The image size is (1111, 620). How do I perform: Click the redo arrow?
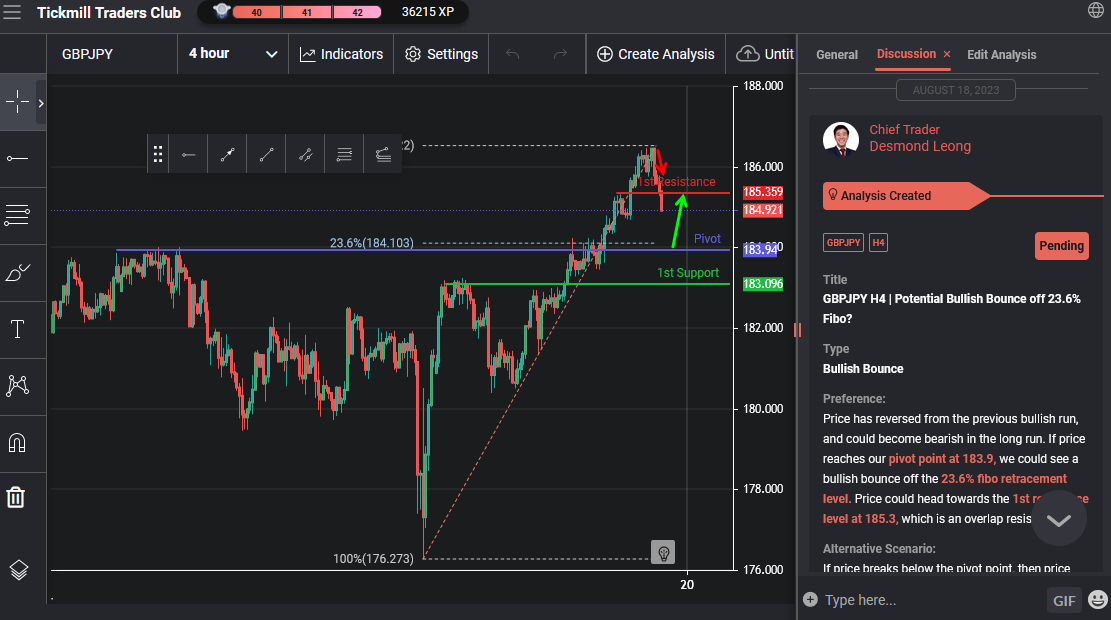tap(560, 54)
